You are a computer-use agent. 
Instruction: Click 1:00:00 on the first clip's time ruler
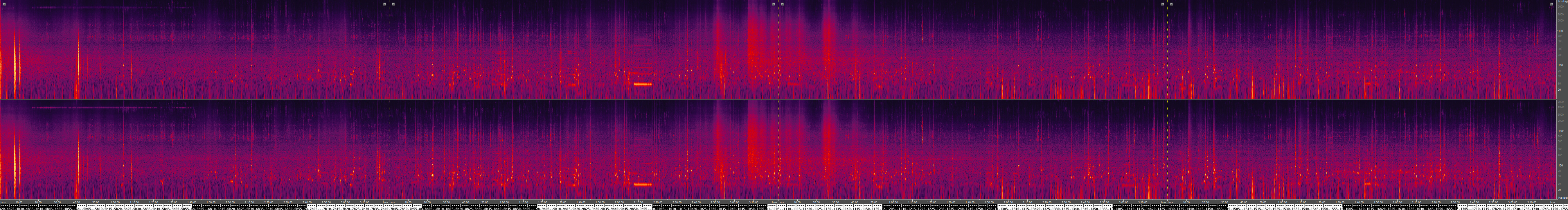[115, 202]
